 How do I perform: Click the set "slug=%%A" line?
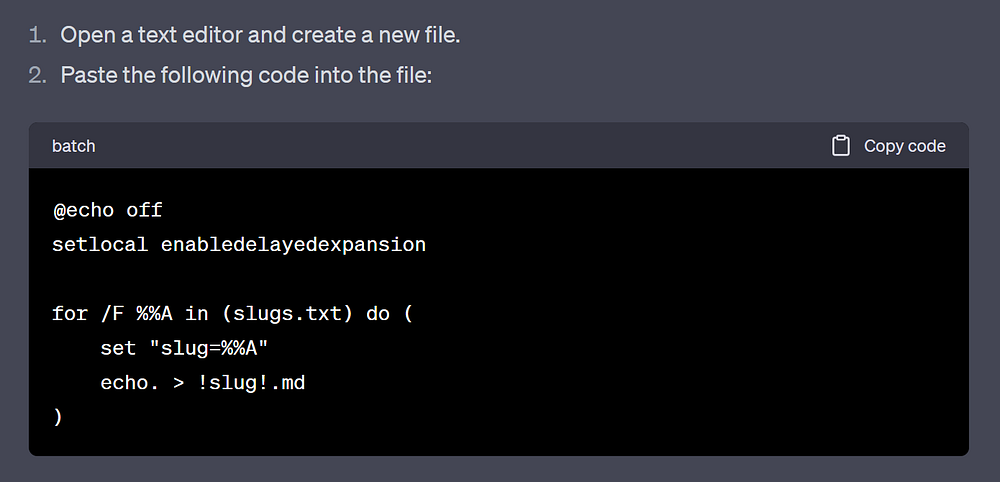(x=184, y=349)
